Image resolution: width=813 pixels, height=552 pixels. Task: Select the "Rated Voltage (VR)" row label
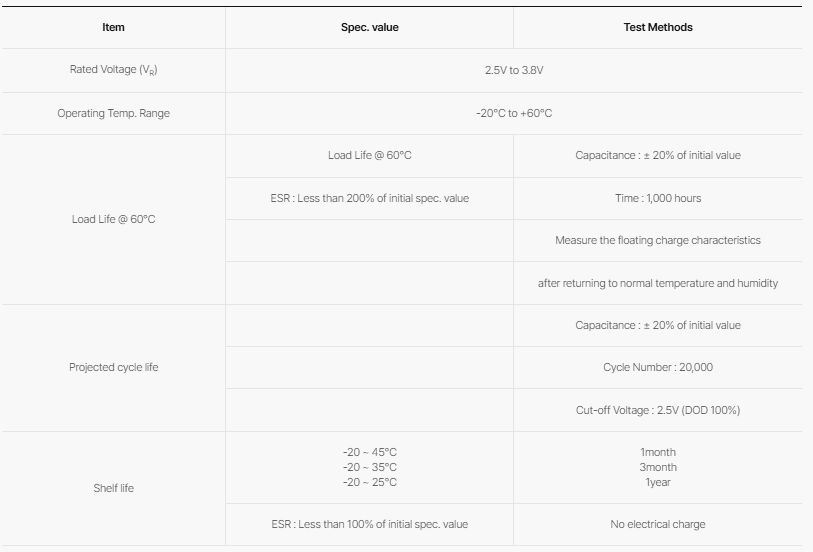113,70
